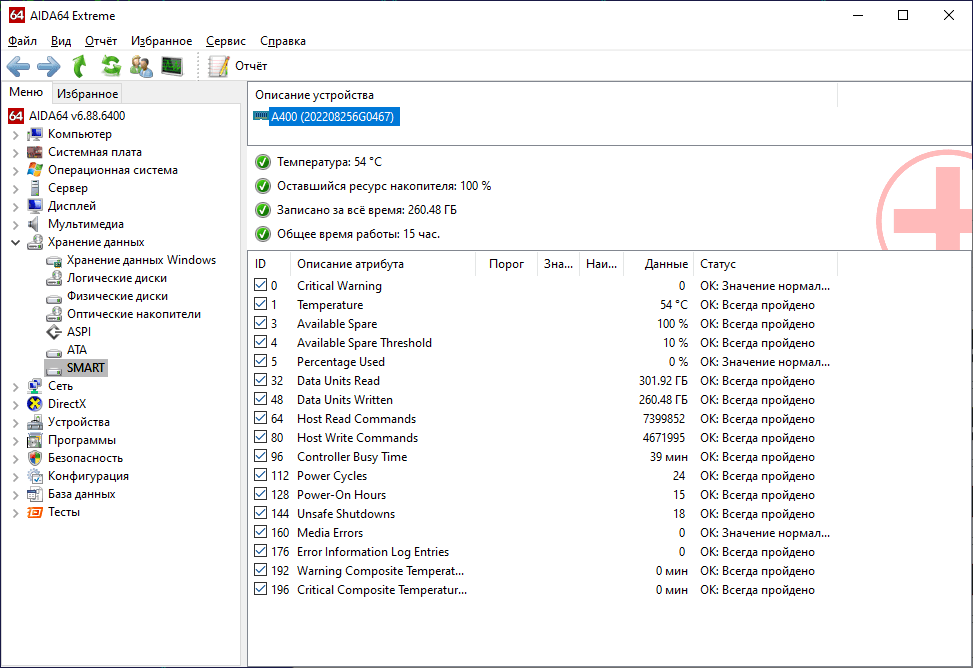
Task: Select Оптические накопители tree item
Action: tap(134, 314)
